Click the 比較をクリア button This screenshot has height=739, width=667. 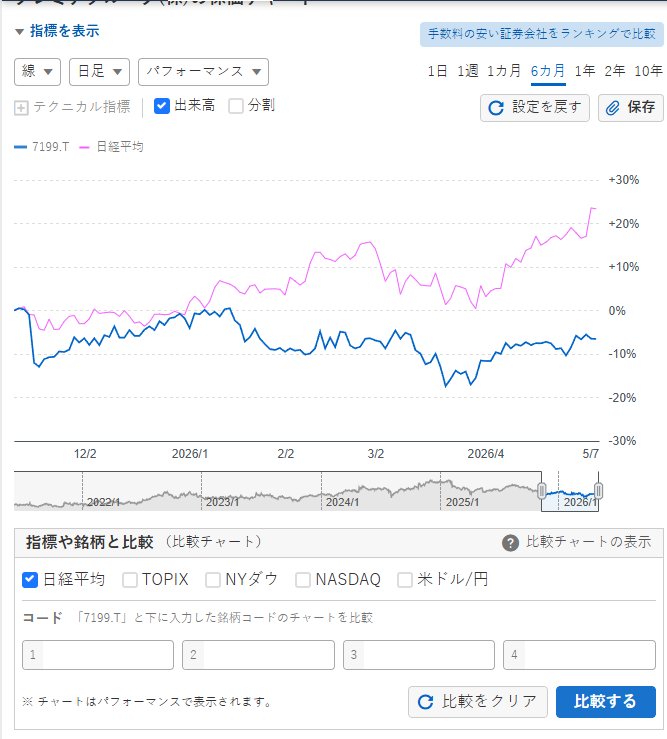tap(478, 702)
